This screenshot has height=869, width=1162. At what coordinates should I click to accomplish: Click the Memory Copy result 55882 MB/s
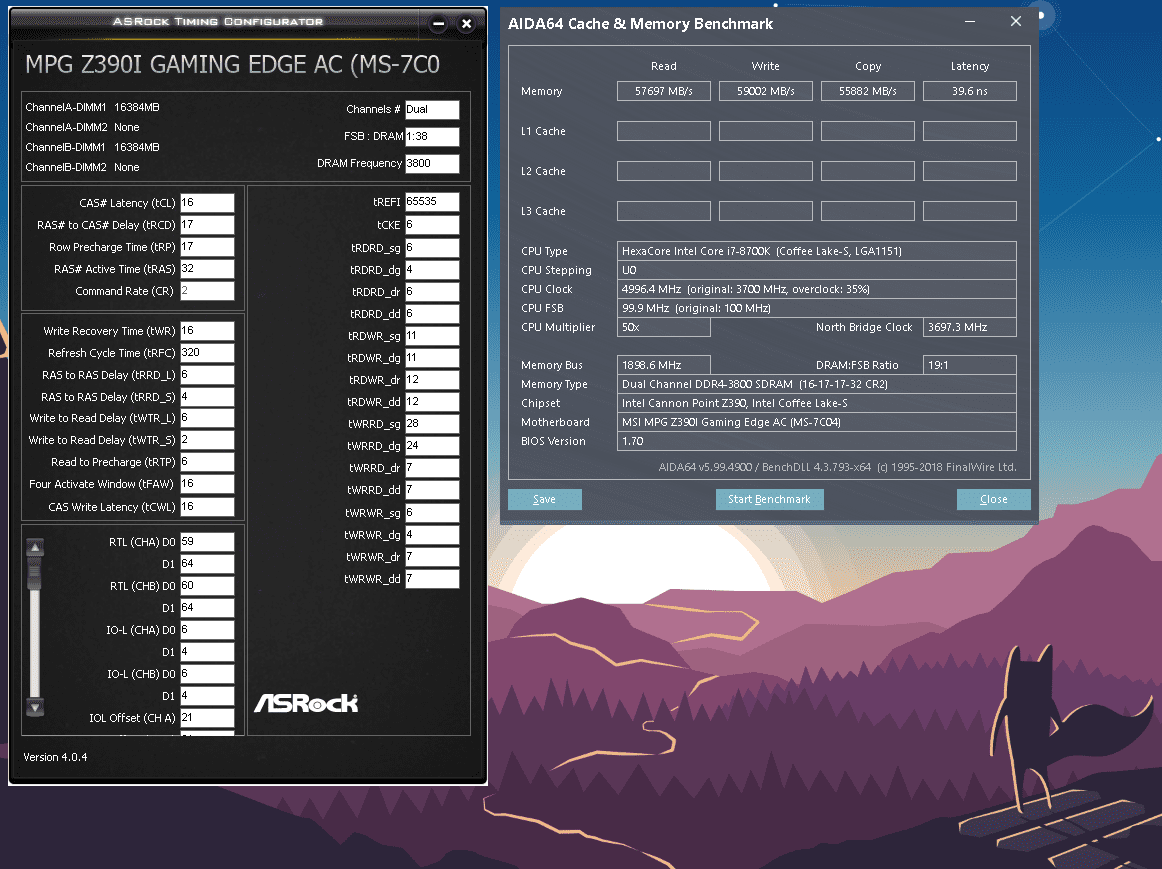[868, 91]
